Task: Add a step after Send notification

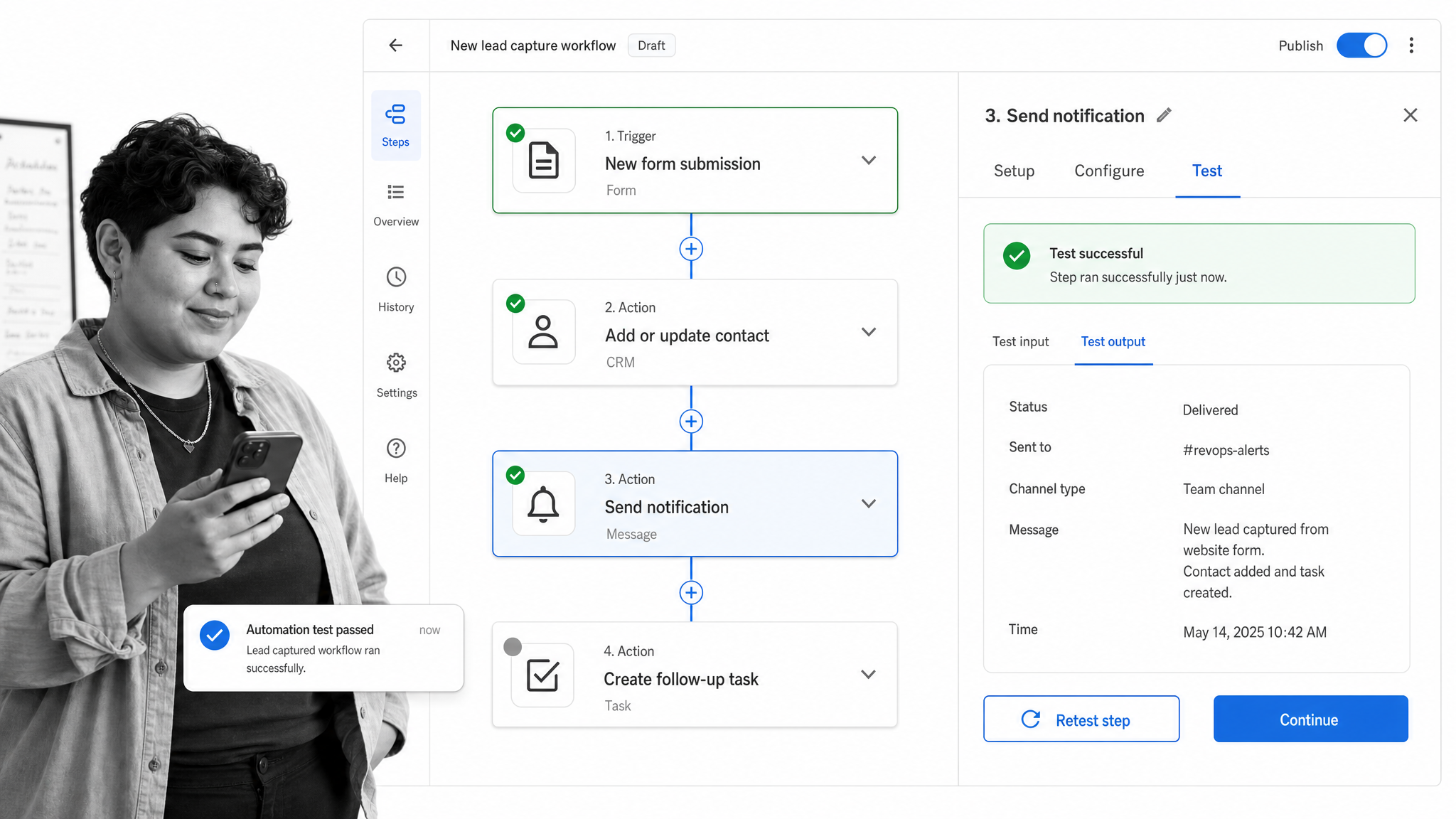Action: [x=691, y=592]
